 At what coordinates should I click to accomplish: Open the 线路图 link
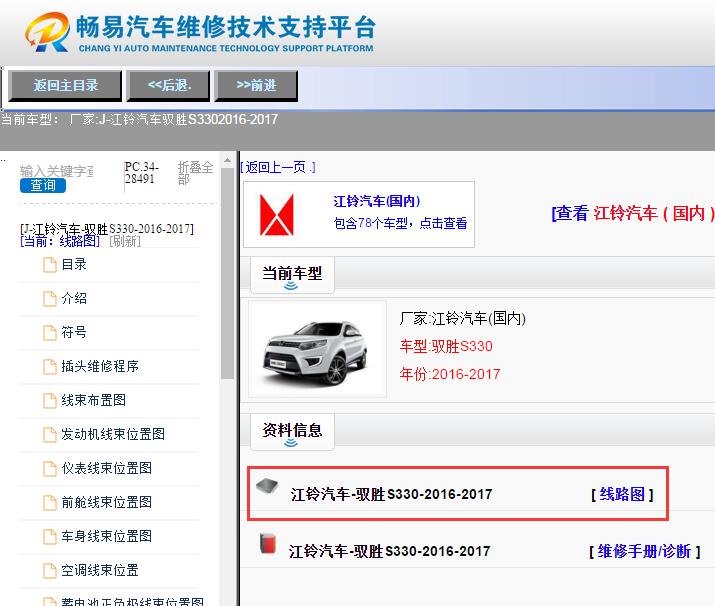pyautogui.click(x=622, y=494)
